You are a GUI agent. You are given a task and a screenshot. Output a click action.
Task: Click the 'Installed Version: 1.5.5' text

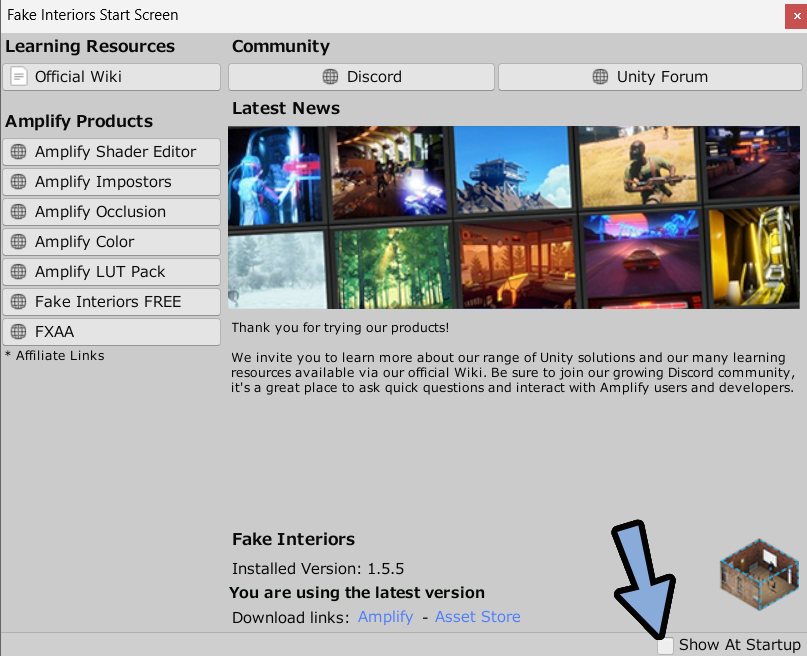coord(318,569)
